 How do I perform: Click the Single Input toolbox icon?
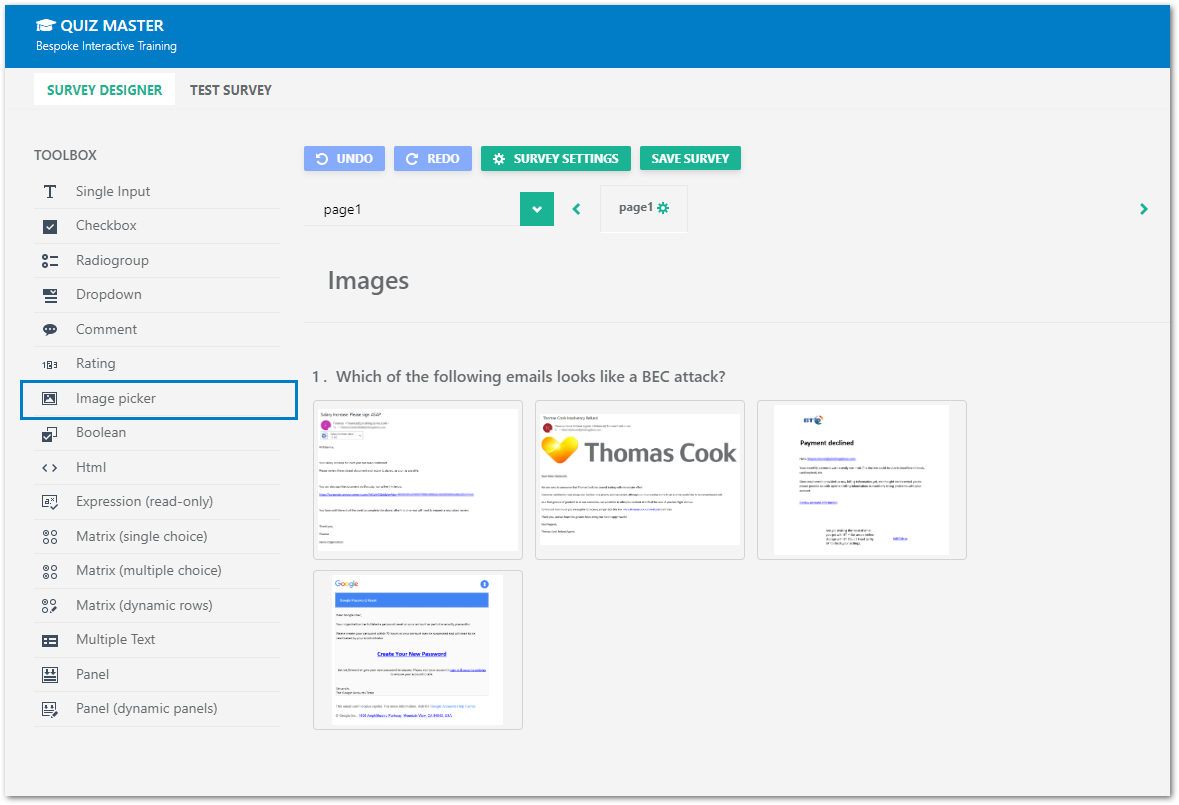[x=50, y=192]
